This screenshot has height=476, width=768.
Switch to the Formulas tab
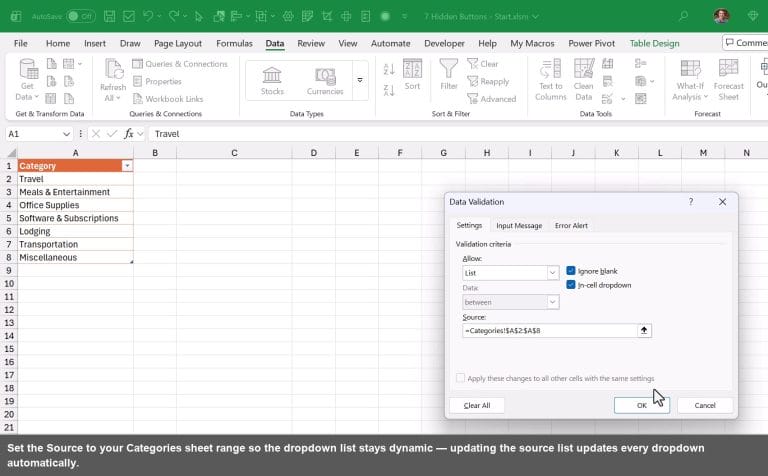tap(234, 43)
